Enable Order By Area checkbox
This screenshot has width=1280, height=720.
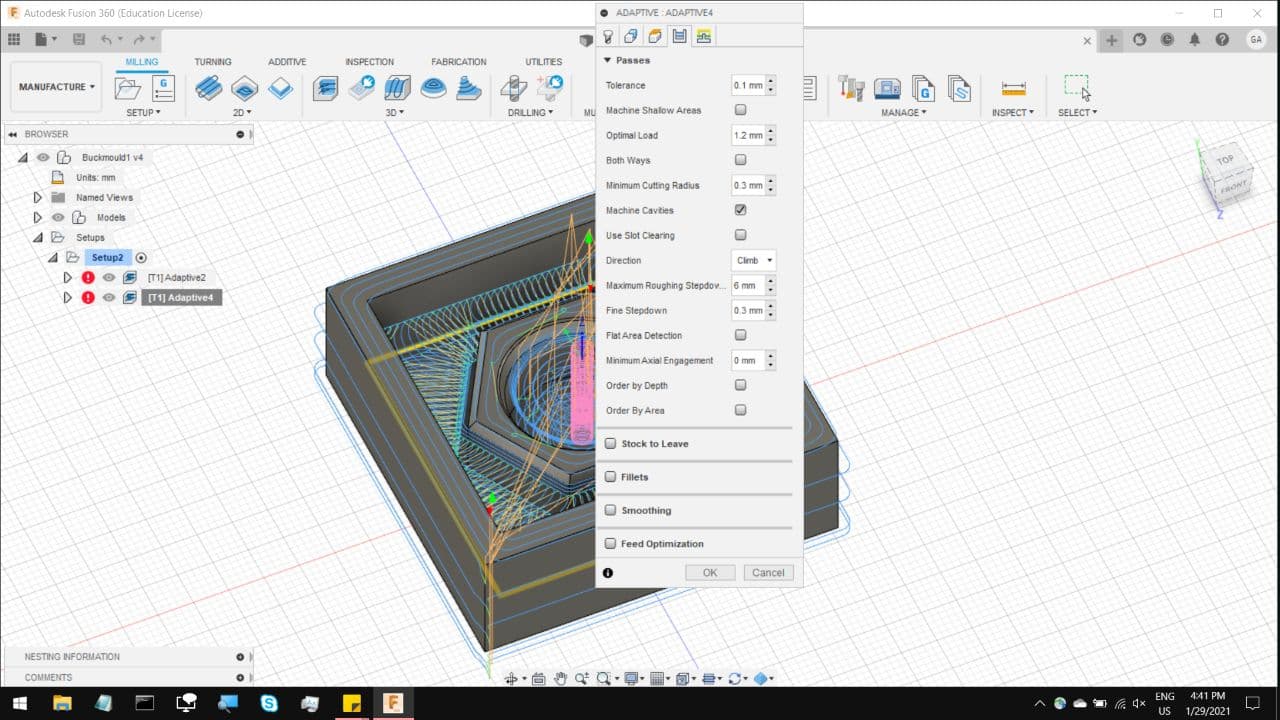coord(740,410)
